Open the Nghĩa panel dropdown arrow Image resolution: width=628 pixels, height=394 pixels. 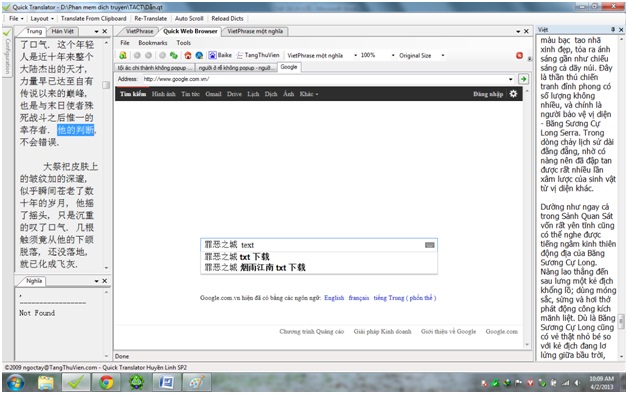tap(97, 281)
